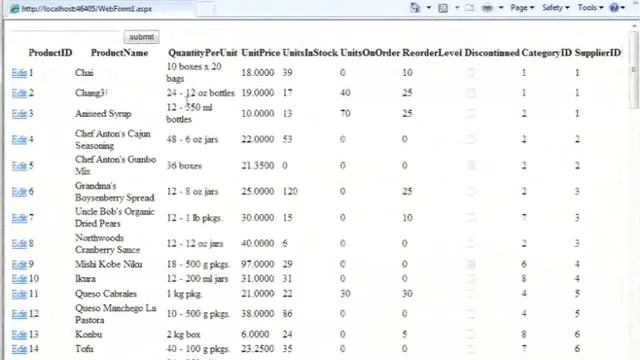Screen dimensions: 640x360
Task: Toggle Discontinued checkbox for Queso Cabrales
Action: click(471, 294)
